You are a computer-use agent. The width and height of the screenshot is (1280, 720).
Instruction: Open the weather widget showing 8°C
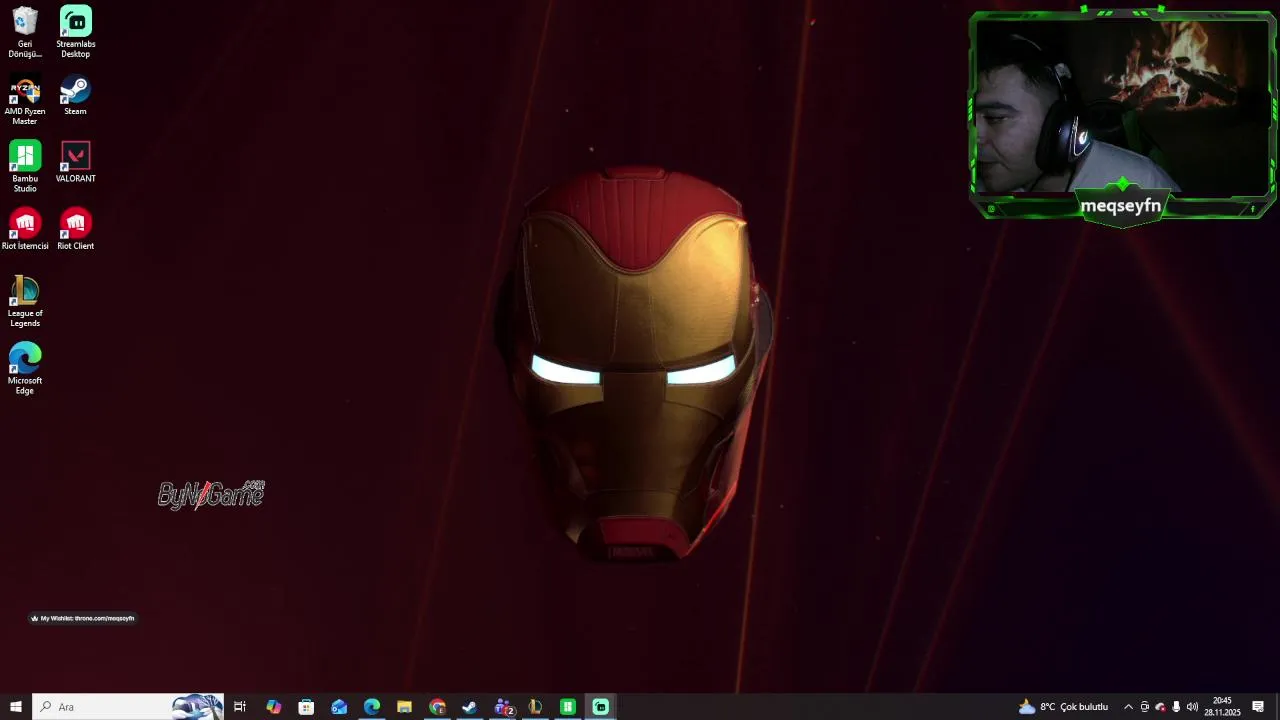(1063, 707)
